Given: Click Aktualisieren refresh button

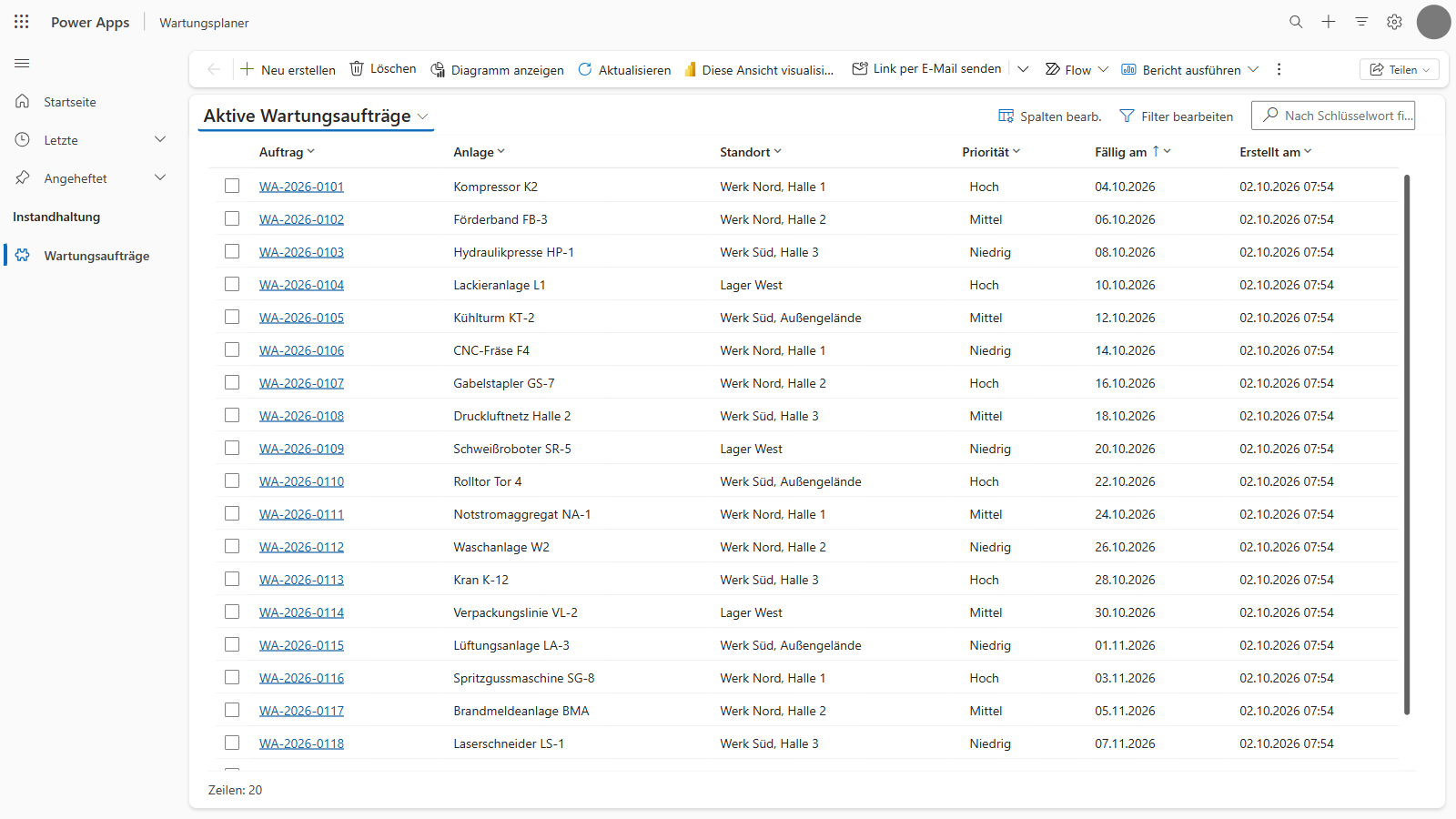Looking at the screenshot, I should (x=624, y=69).
